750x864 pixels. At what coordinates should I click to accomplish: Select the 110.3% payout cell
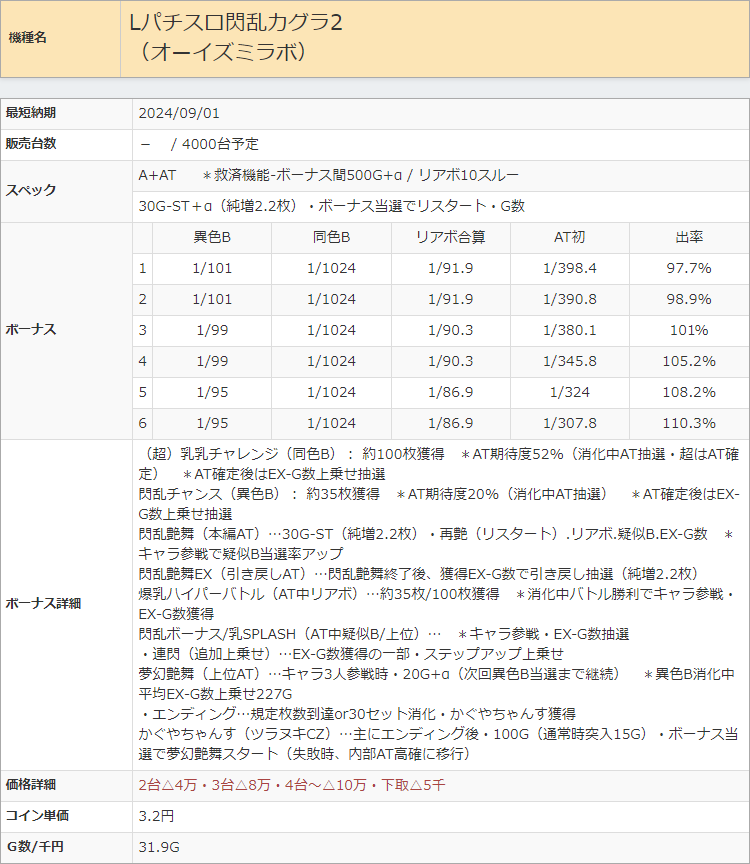pos(689,423)
